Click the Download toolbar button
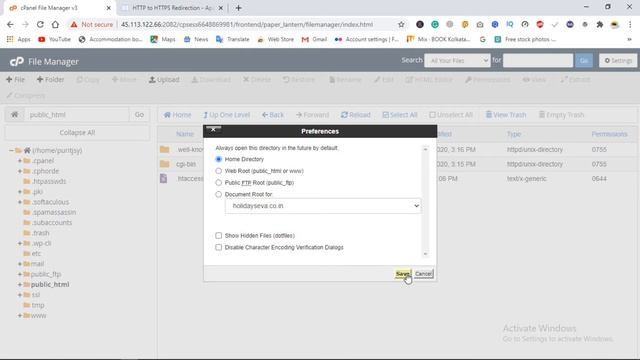Viewport: 640px width, 360px height. [x=211, y=80]
